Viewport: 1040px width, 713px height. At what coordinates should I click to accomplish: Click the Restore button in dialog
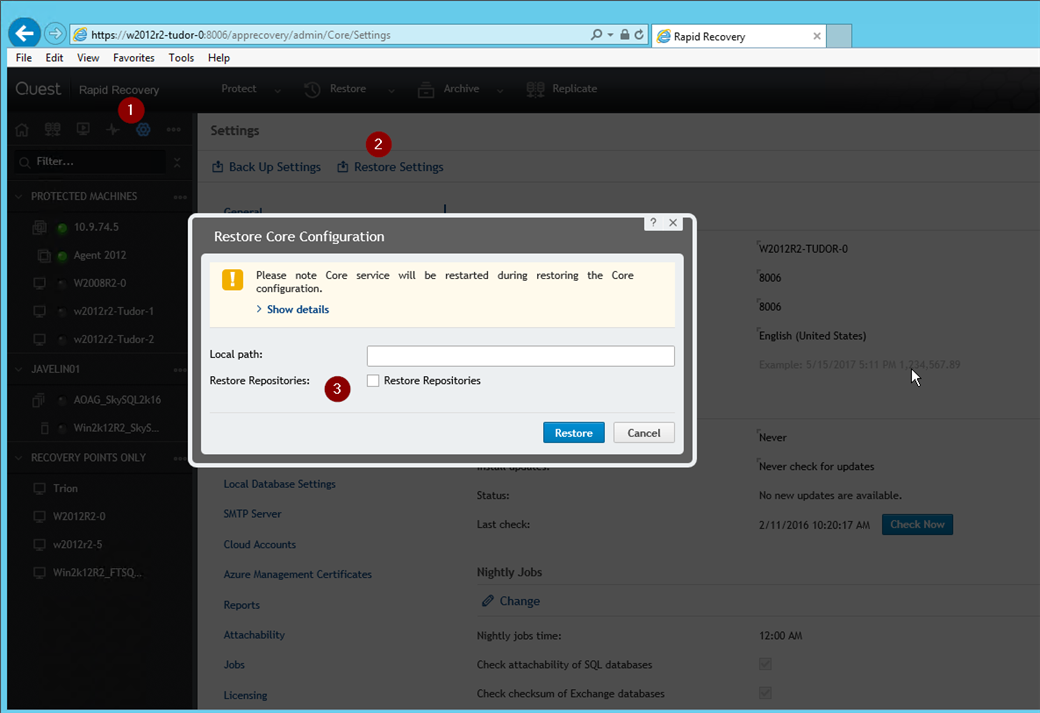574,432
